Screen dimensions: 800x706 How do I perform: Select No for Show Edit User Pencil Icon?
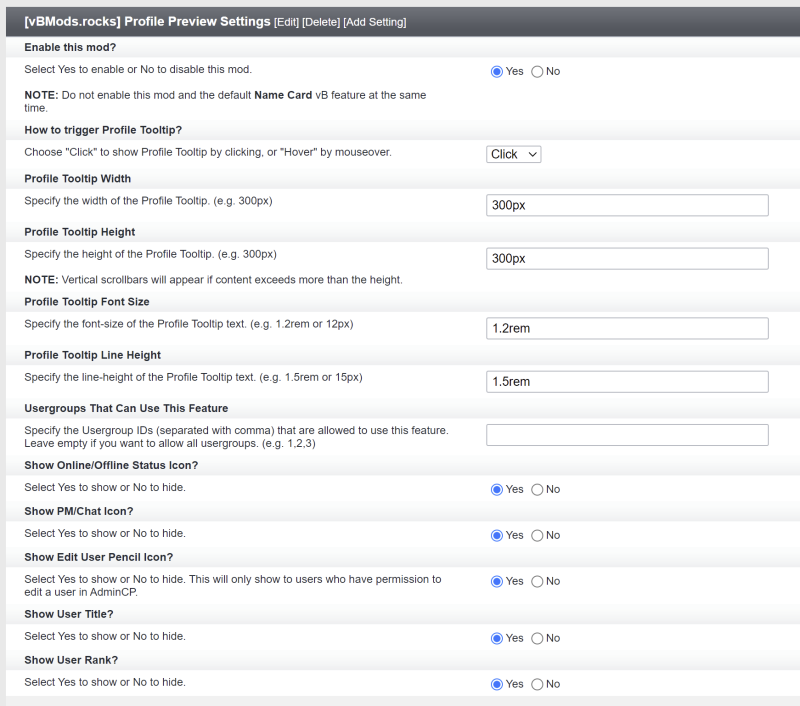point(537,582)
